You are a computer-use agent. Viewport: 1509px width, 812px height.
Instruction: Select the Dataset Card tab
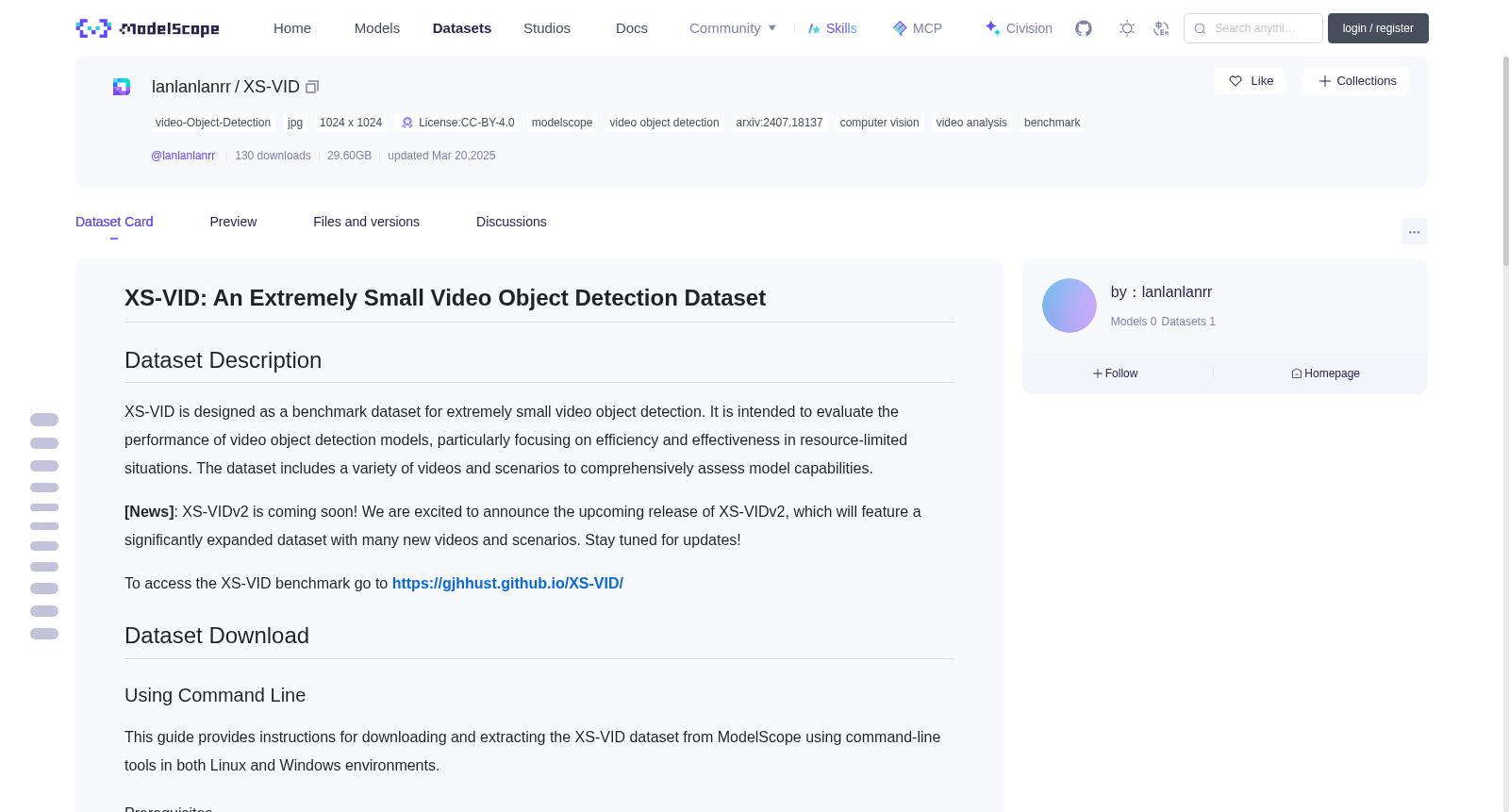114,222
